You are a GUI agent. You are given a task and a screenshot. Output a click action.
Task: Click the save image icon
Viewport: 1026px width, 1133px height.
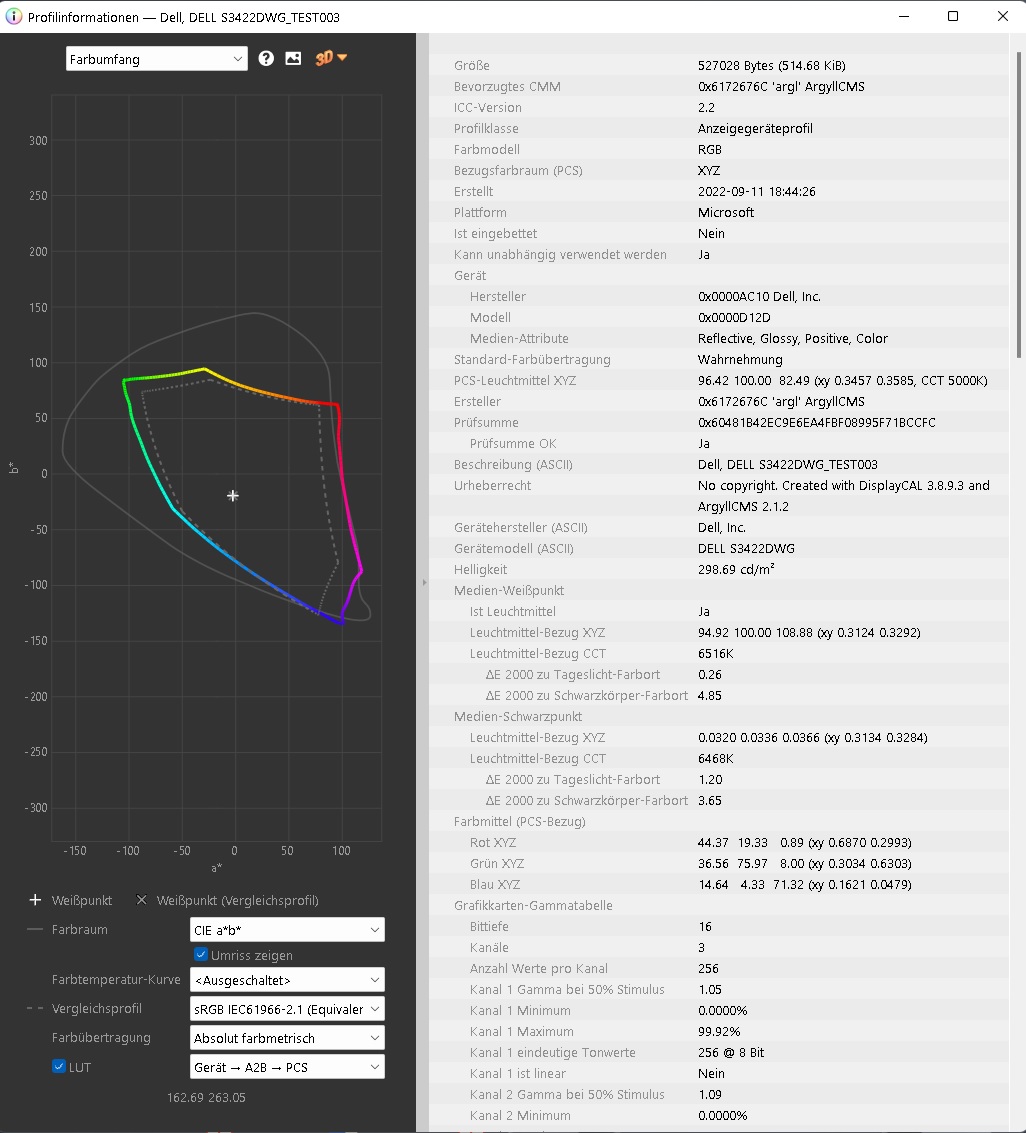293,59
